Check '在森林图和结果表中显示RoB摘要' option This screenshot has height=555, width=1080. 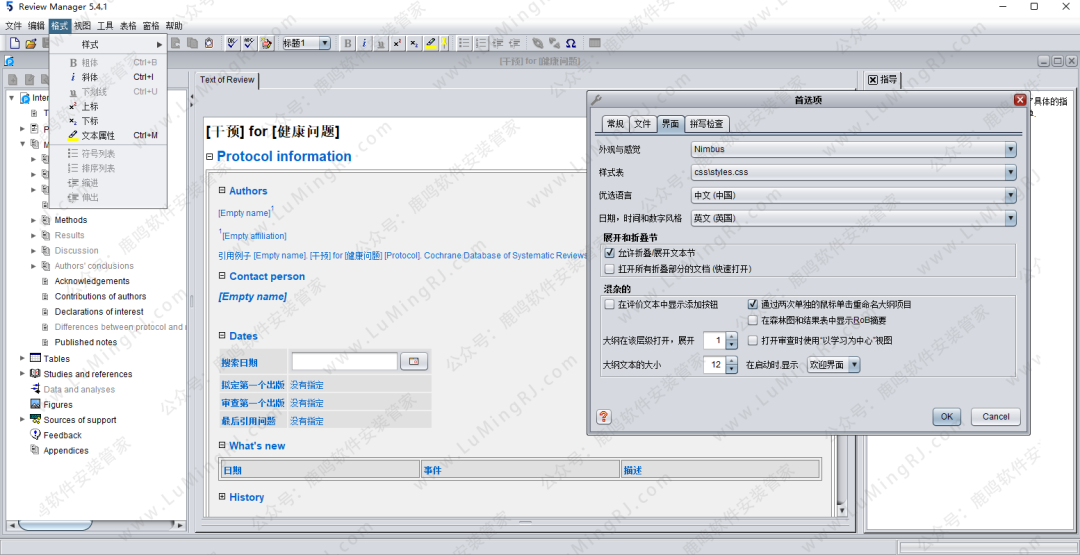753,320
